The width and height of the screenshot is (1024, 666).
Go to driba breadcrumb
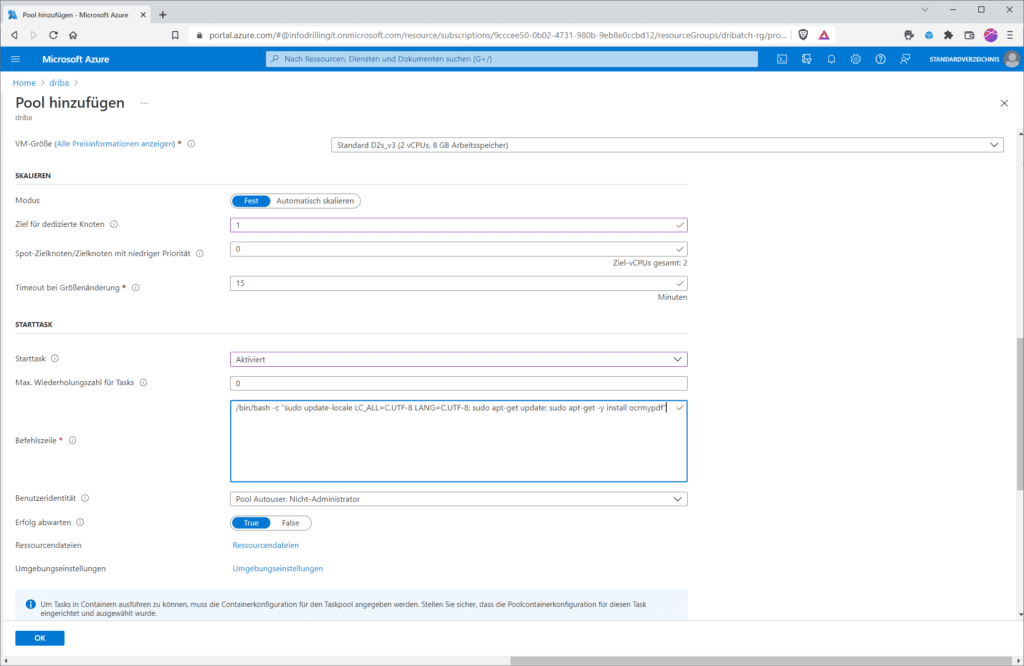click(x=59, y=83)
